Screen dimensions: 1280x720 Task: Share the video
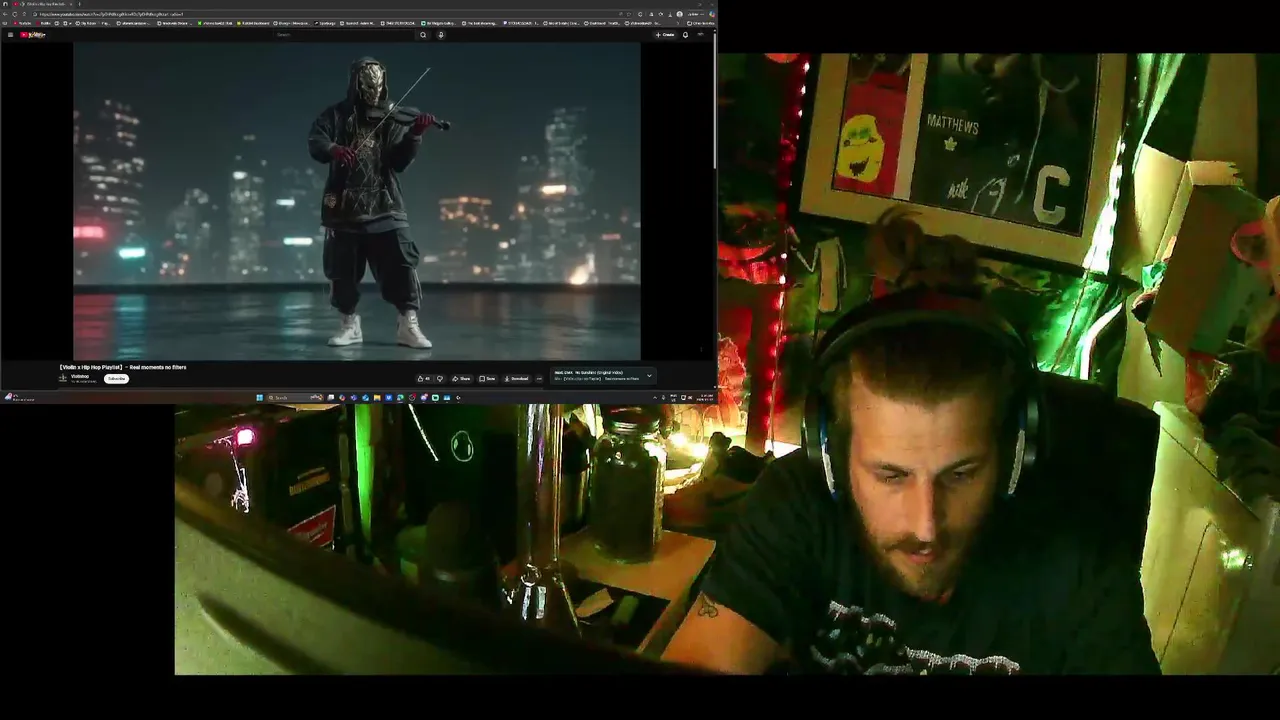point(461,379)
